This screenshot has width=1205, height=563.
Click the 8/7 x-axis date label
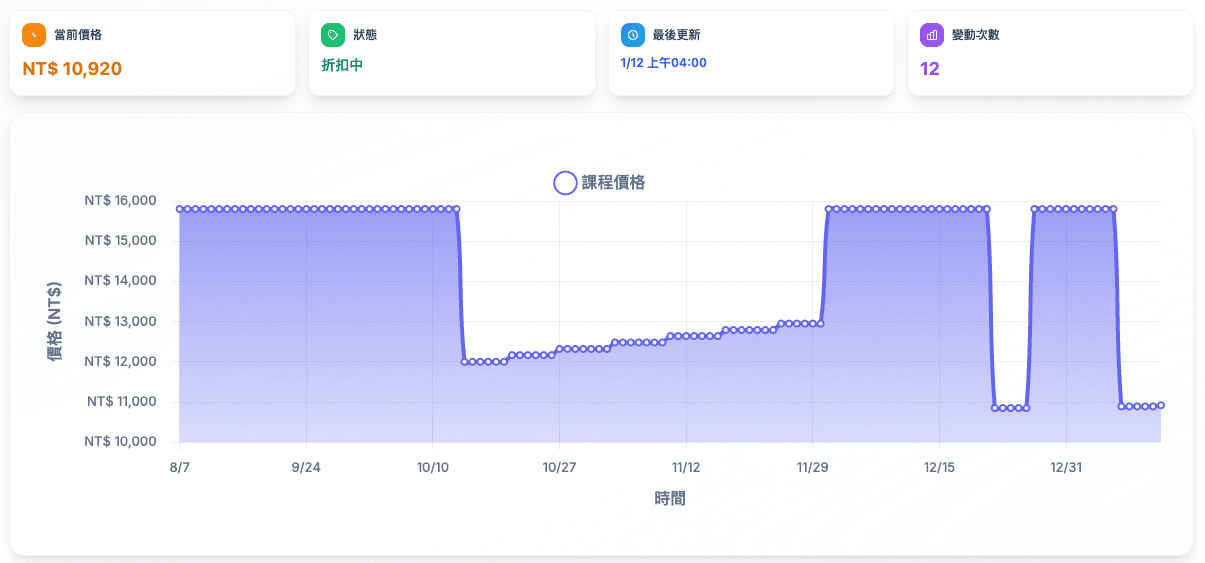pos(179,468)
